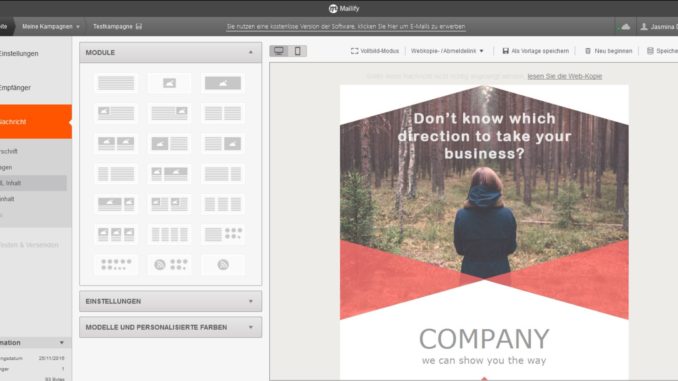Open the Webkopie-/Abmeldelink dropdown

pyautogui.click(x=447, y=51)
